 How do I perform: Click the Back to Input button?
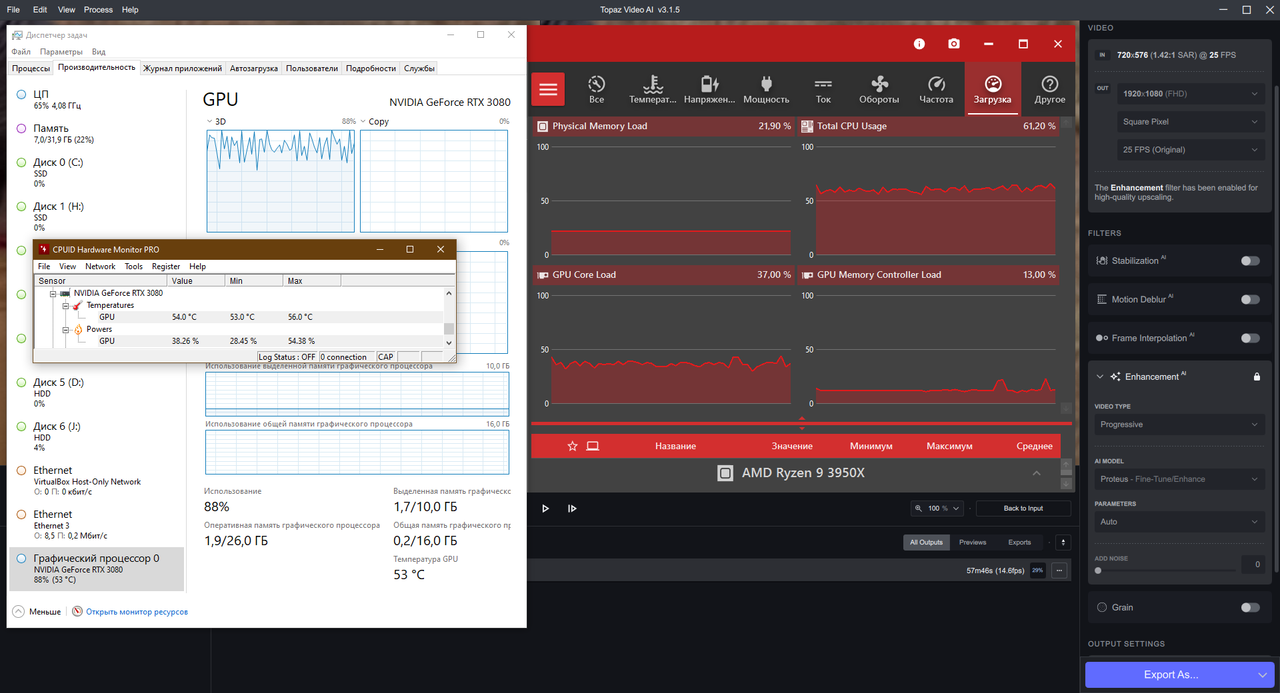(1023, 508)
